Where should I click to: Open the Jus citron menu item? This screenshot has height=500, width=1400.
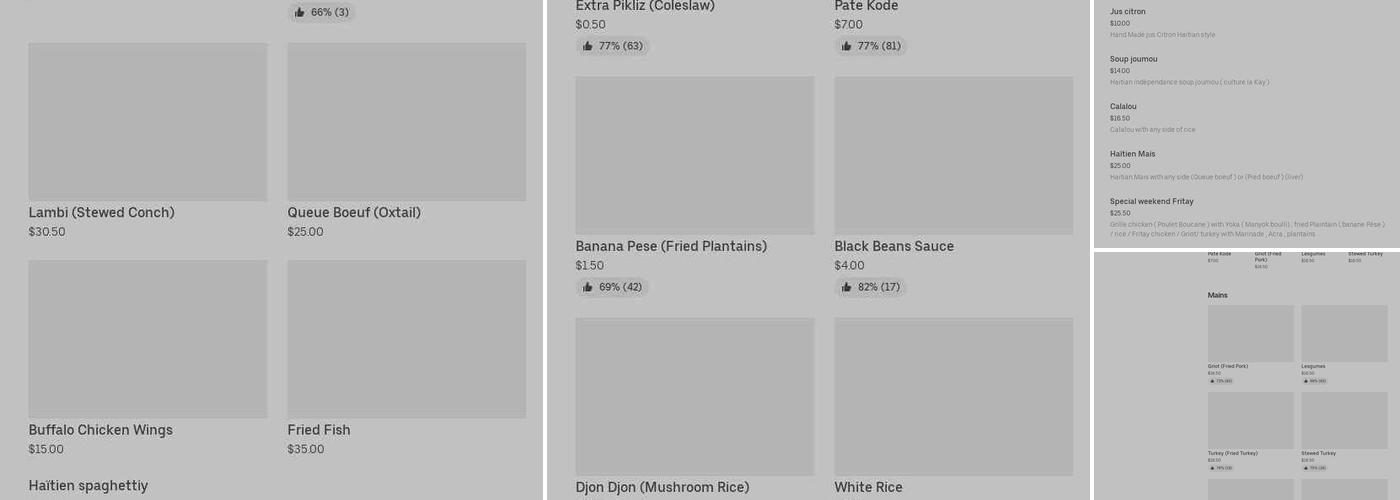[1128, 12]
